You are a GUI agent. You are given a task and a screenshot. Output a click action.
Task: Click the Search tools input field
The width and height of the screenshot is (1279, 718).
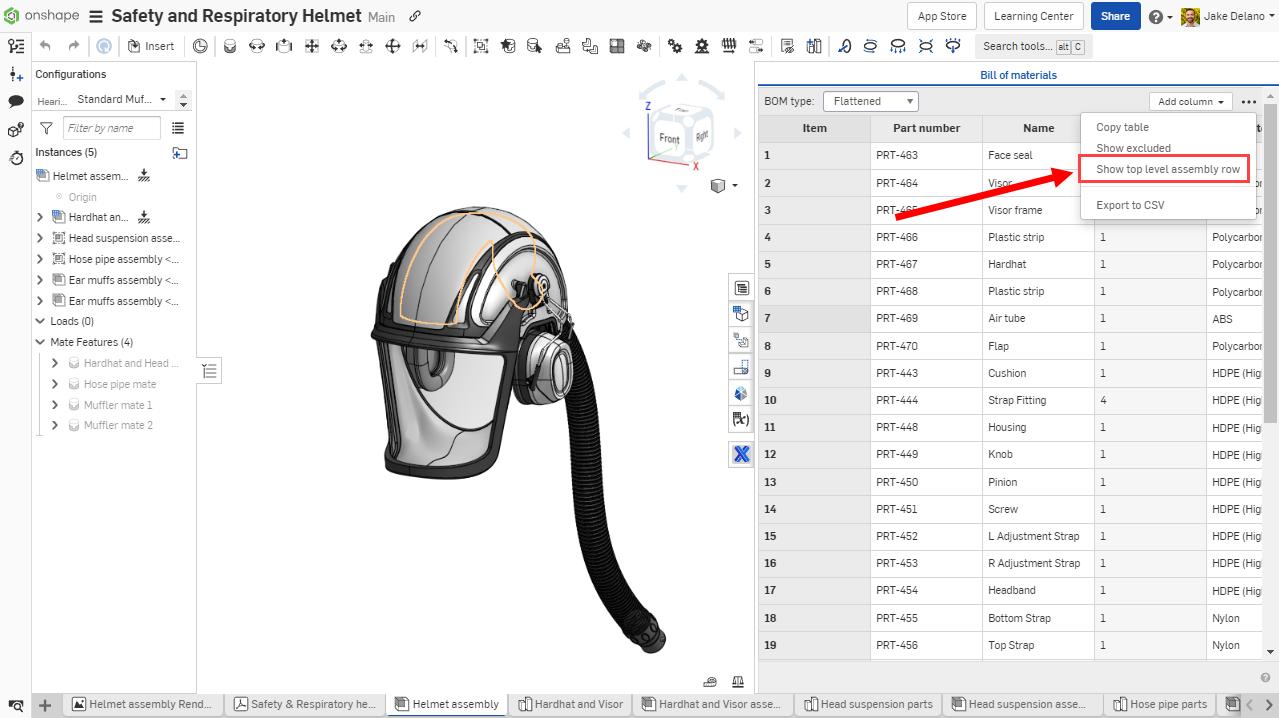click(1022, 46)
